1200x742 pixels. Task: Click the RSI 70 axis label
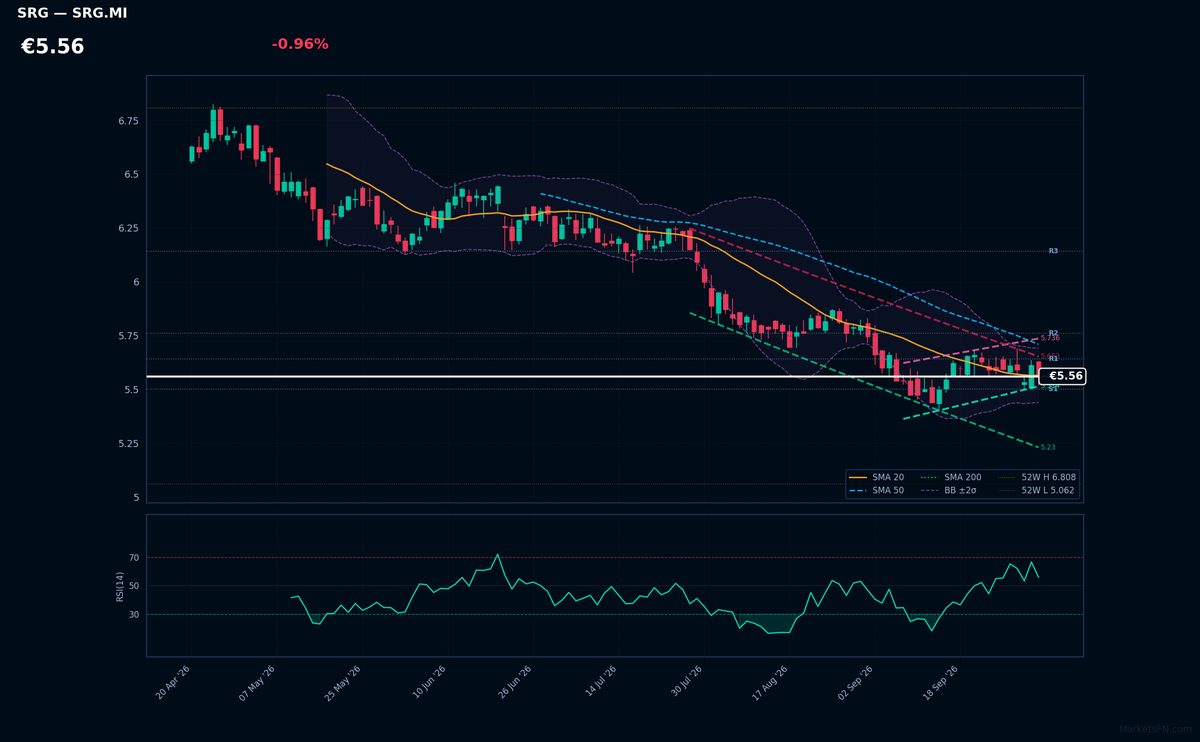[x=134, y=558]
